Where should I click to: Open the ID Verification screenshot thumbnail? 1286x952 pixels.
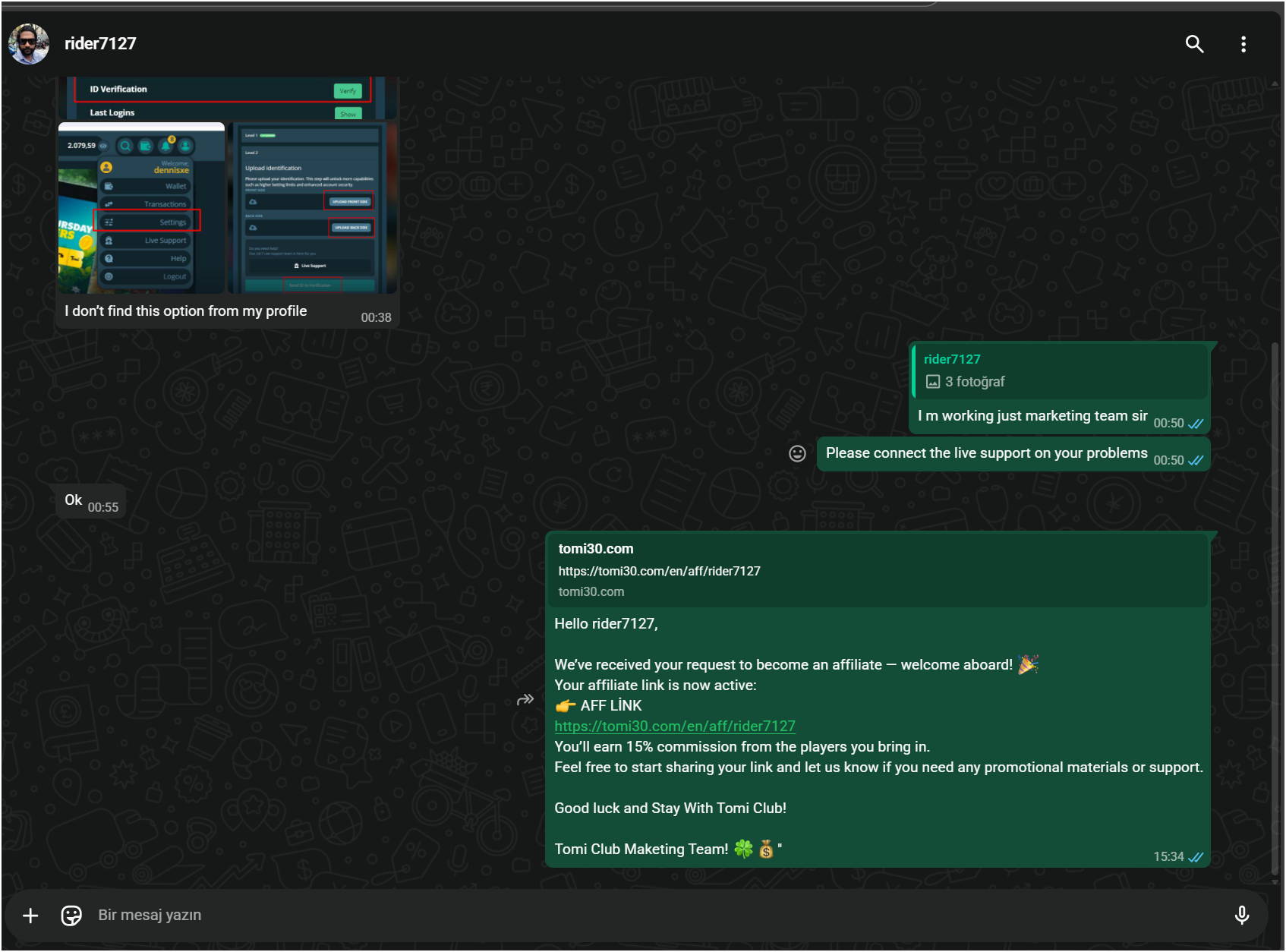tap(227, 98)
